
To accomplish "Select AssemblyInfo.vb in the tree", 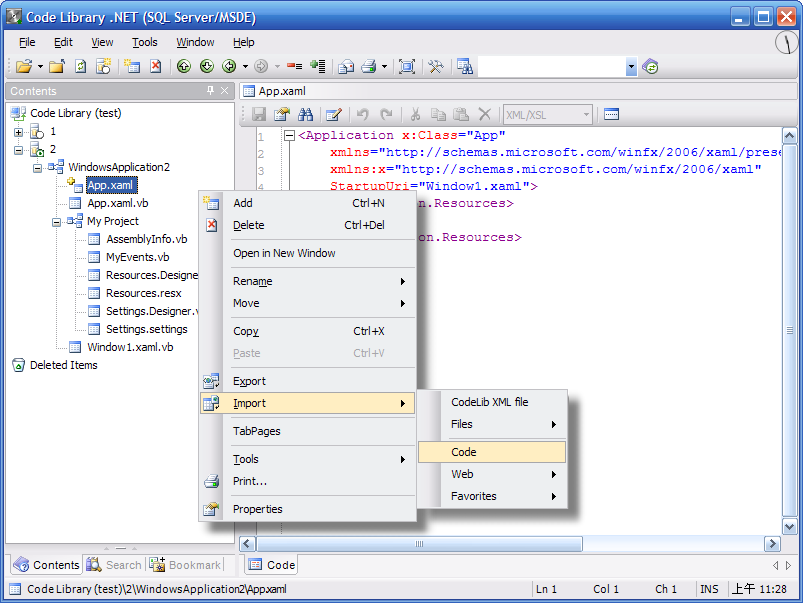I will pos(146,239).
